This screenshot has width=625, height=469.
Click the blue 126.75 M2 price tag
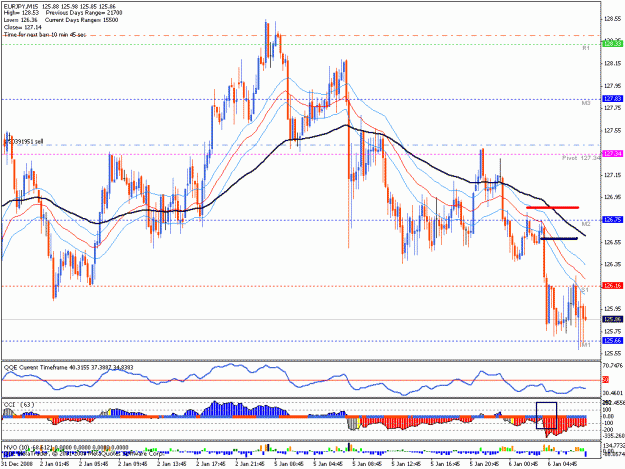coord(613,220)
